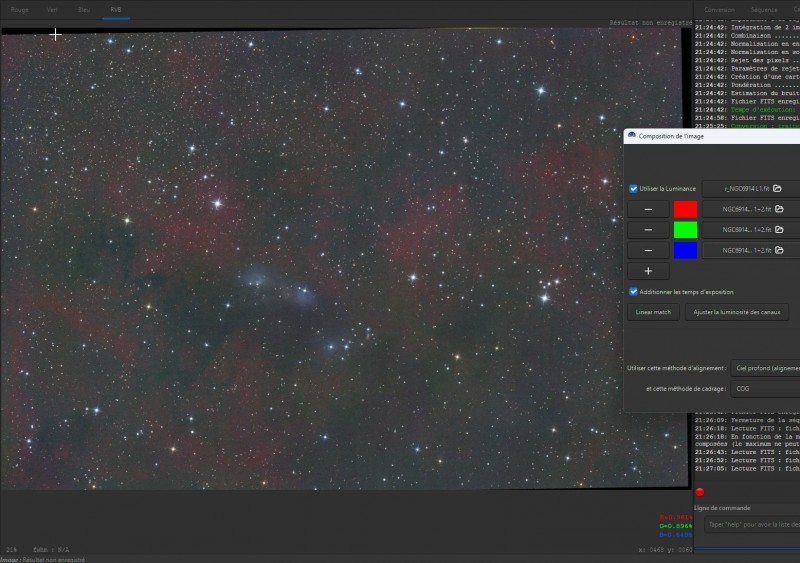Screen dimensions: 800x563
Task: Click the fwhm : N/A status text
Action: click(51, 550)
